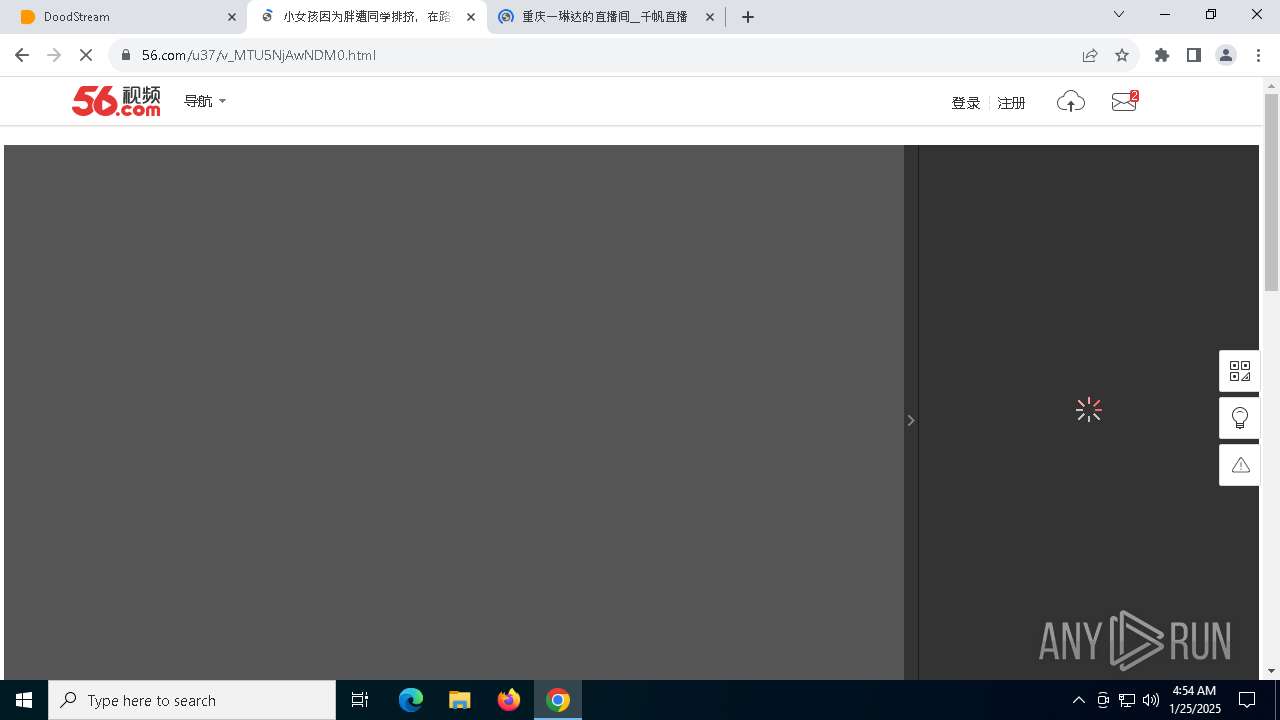Open the Chrome three-dot menu
Screen dimensions: 1280x720
1258,55
